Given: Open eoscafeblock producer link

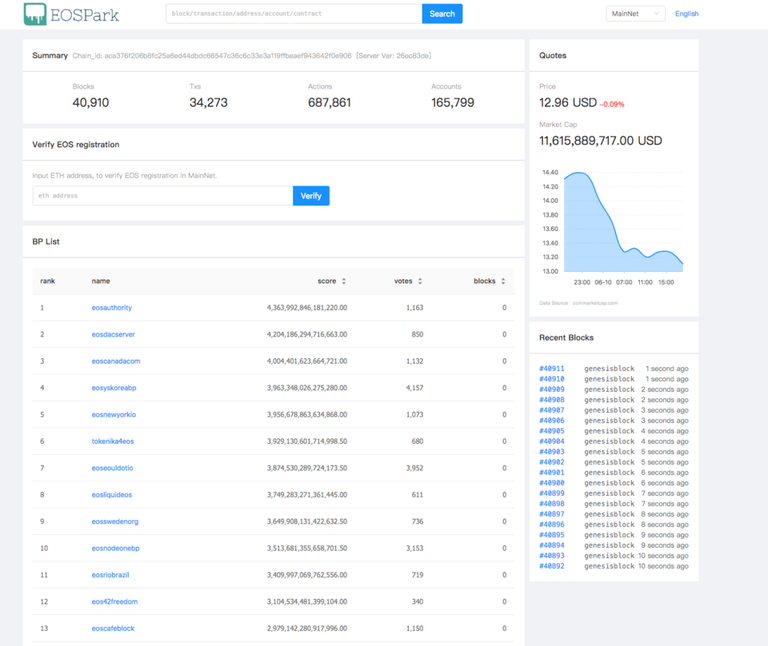Looking at the screenshot, I should point(113,628).
